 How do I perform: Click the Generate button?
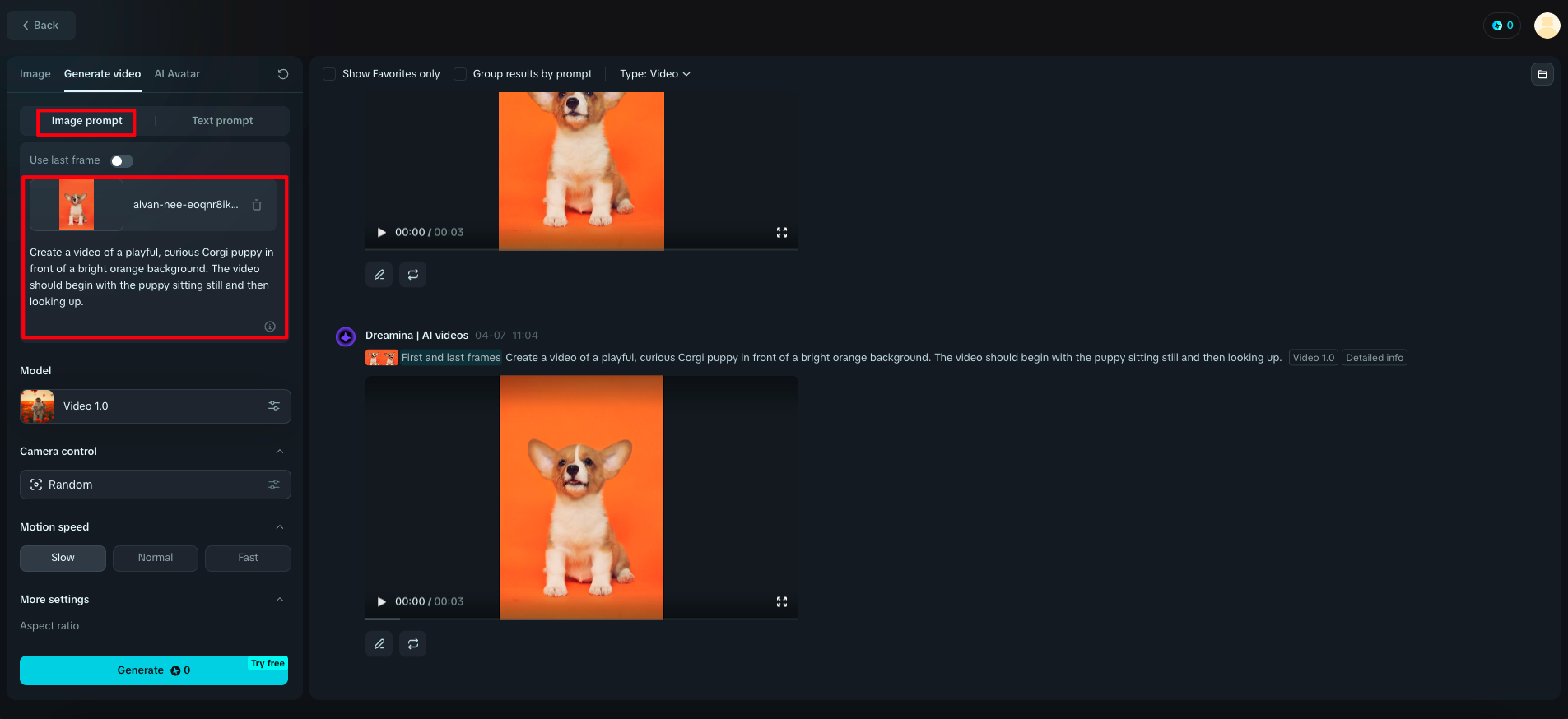click(x=154, y=670)
